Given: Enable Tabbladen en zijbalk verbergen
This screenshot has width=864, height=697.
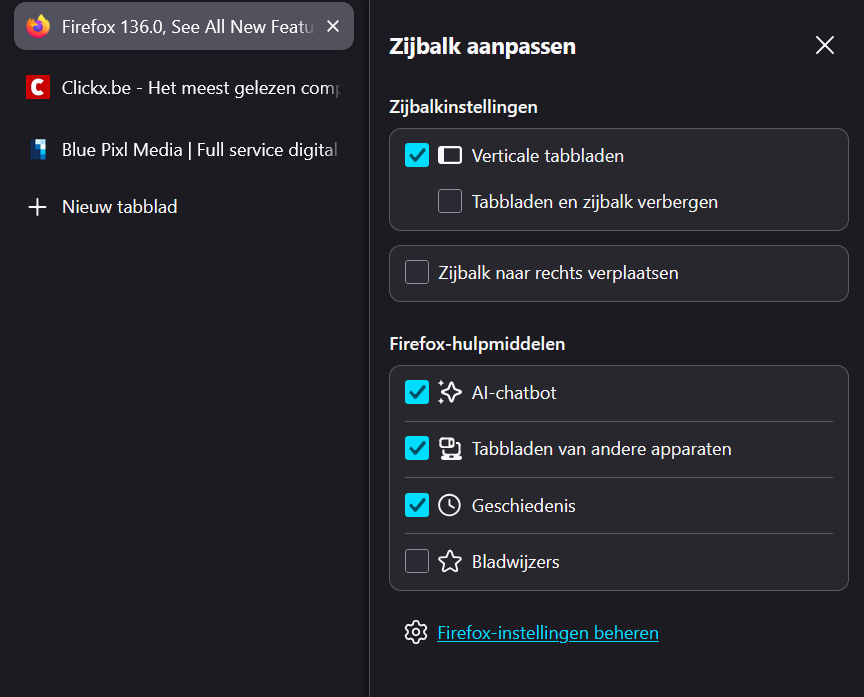Looking at the screenshot, I should 449,201.
